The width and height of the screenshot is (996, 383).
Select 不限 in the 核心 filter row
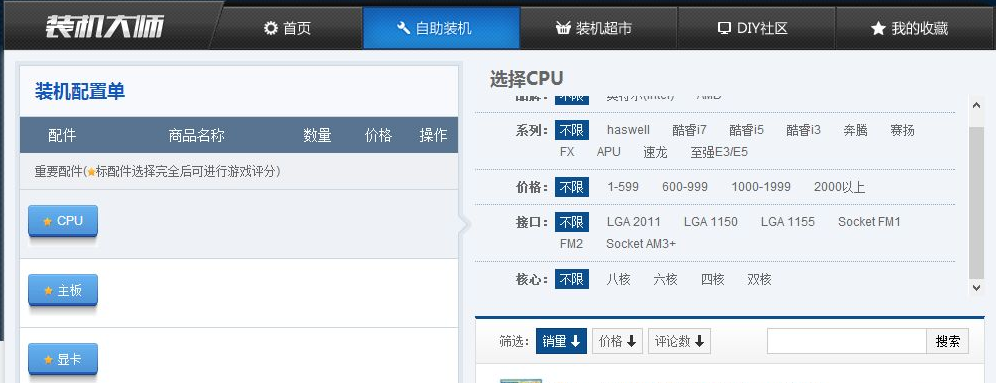click(x=572, y=279)
